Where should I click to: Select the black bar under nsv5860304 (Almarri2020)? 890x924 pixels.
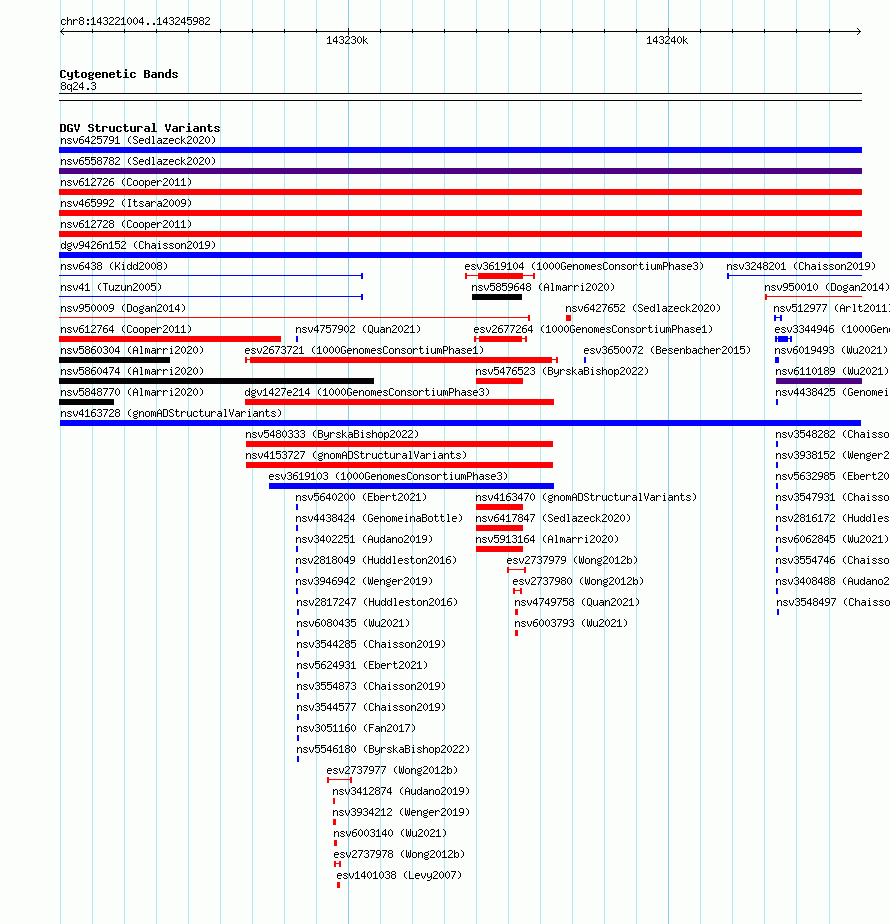click(x=114, y=360)
